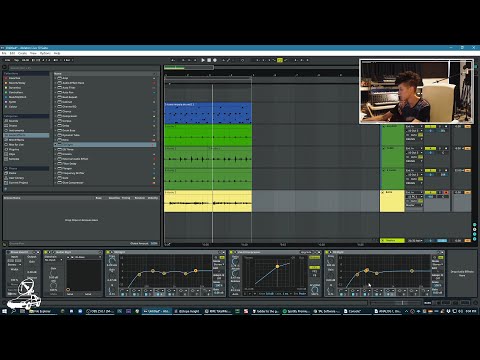Select the yellow audio clip

click(x=208, y=201)
